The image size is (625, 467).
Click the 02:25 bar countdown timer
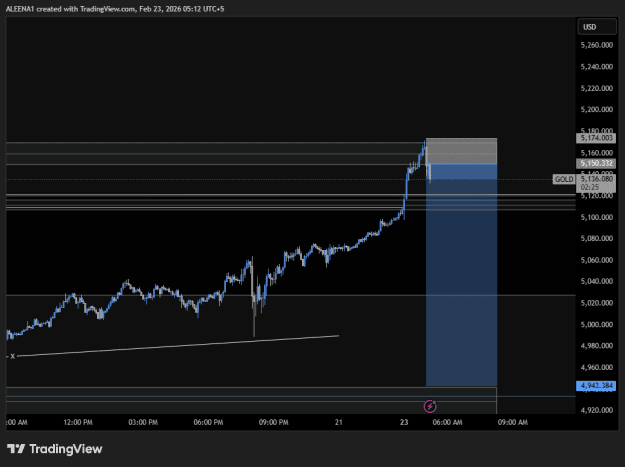590,187
